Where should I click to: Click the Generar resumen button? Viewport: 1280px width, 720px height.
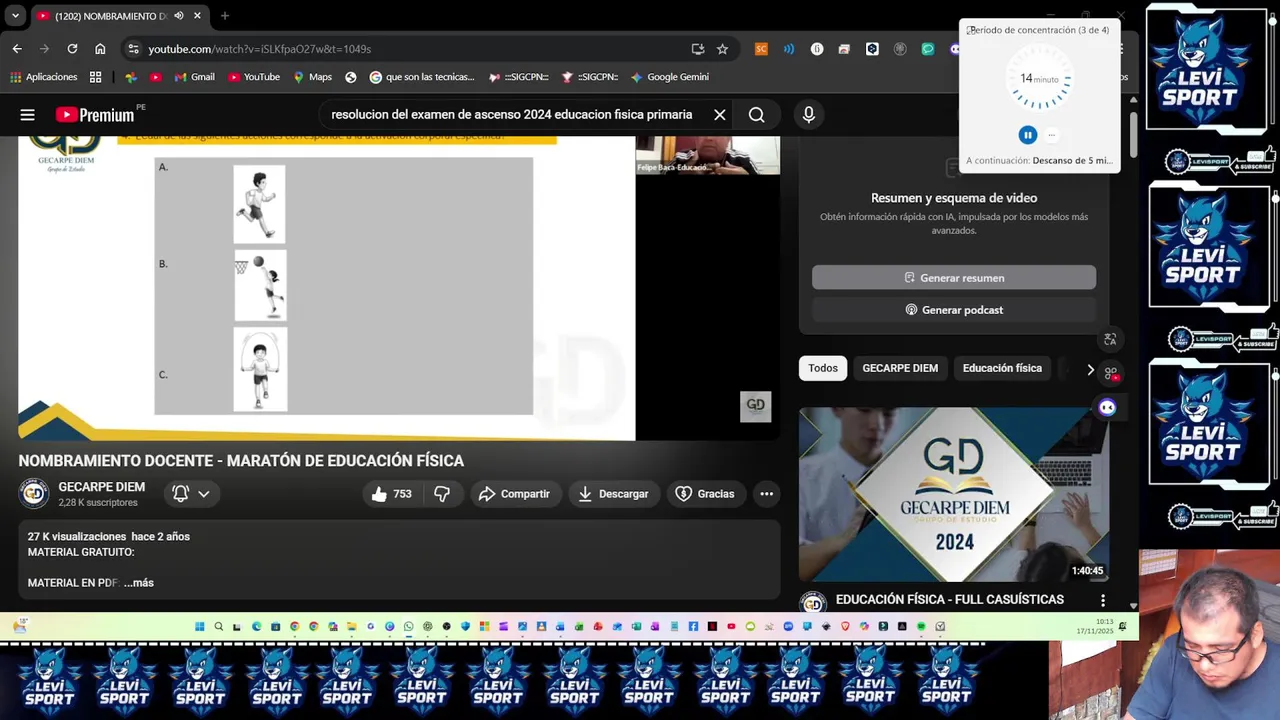point(954,278)
